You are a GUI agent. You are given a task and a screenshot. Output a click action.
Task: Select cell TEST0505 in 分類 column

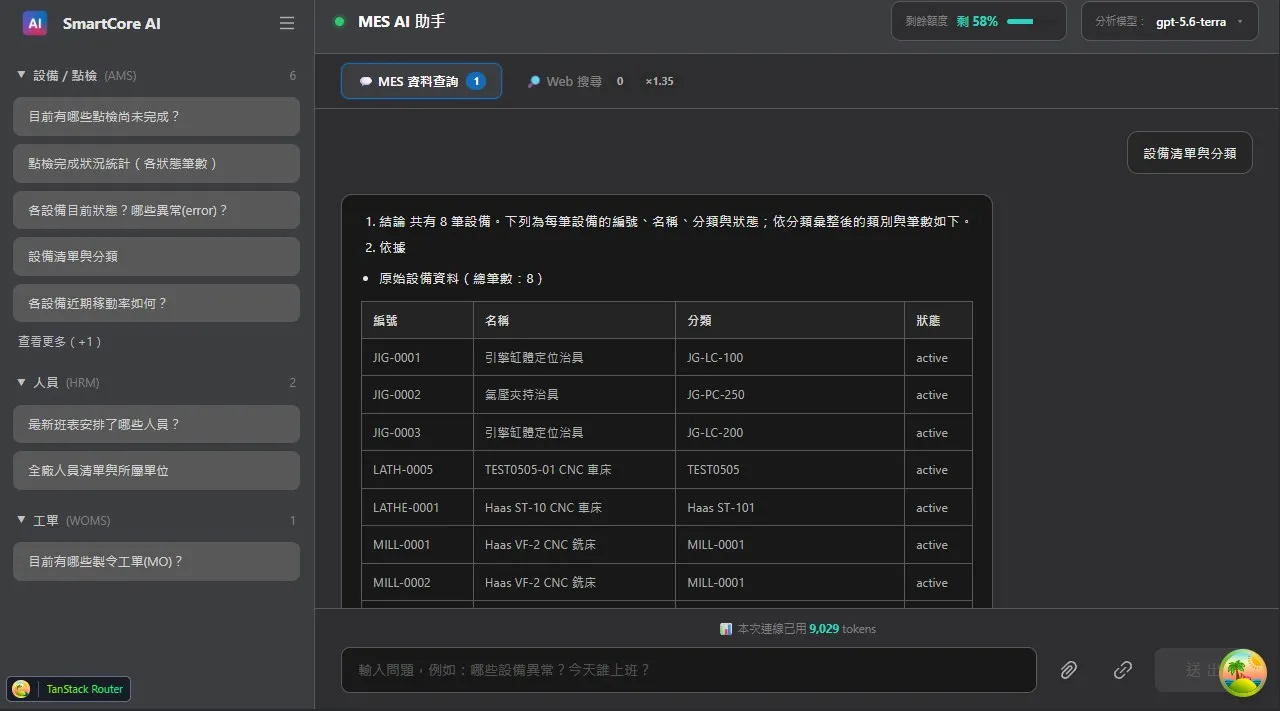790,470
